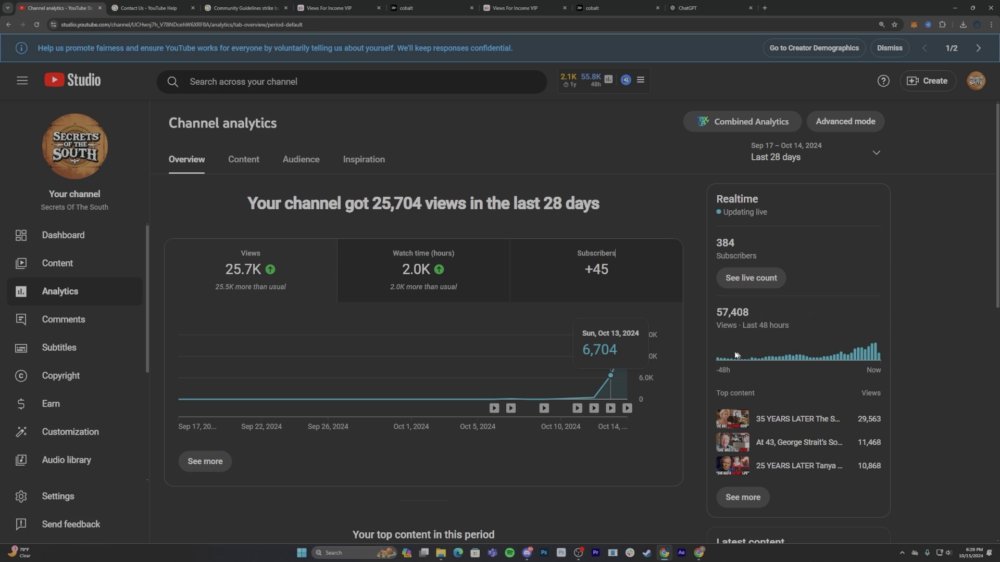
Task: Select the Subscribers metric card
Action: 596,270
